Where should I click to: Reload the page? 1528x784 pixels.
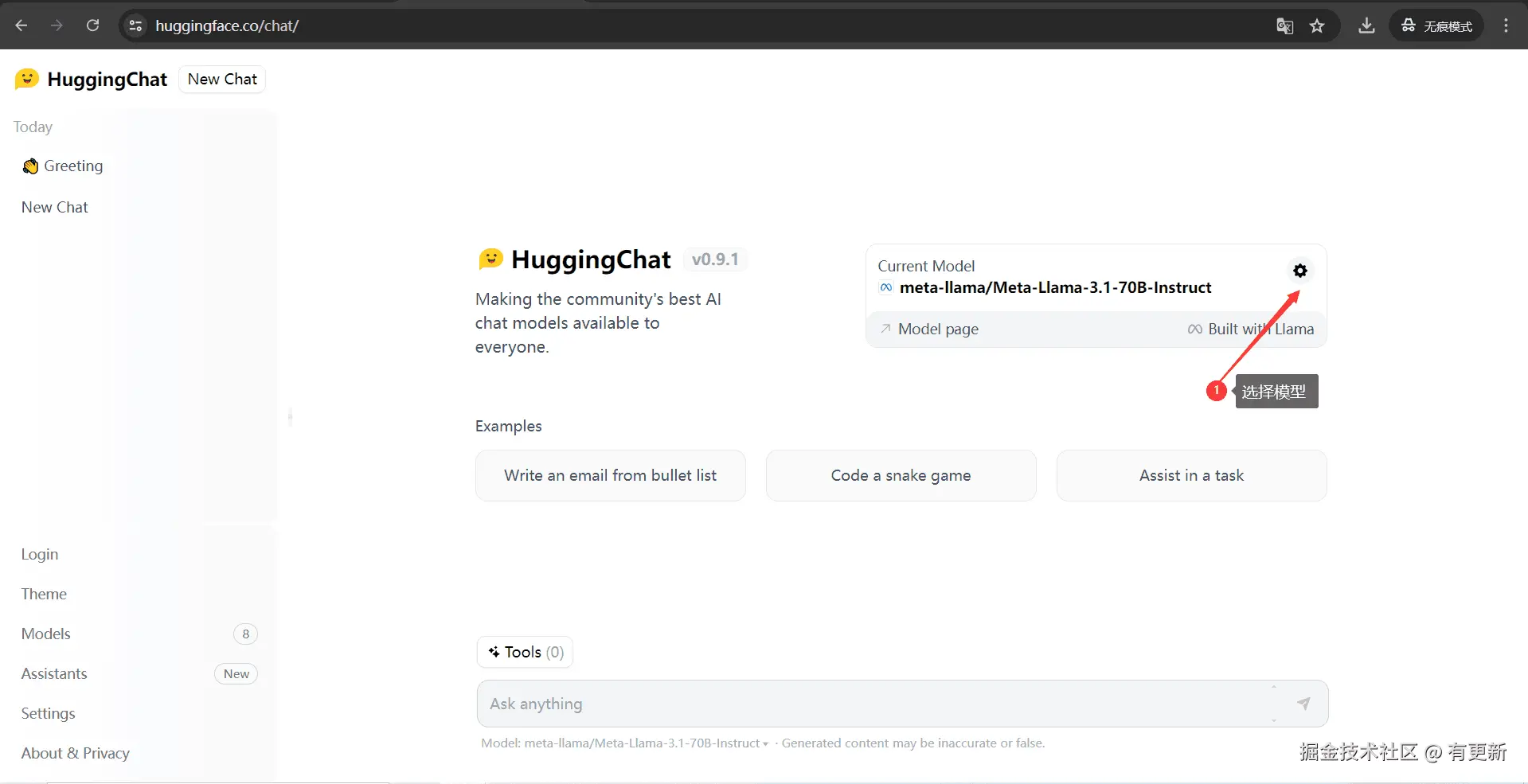click(92, 25)
